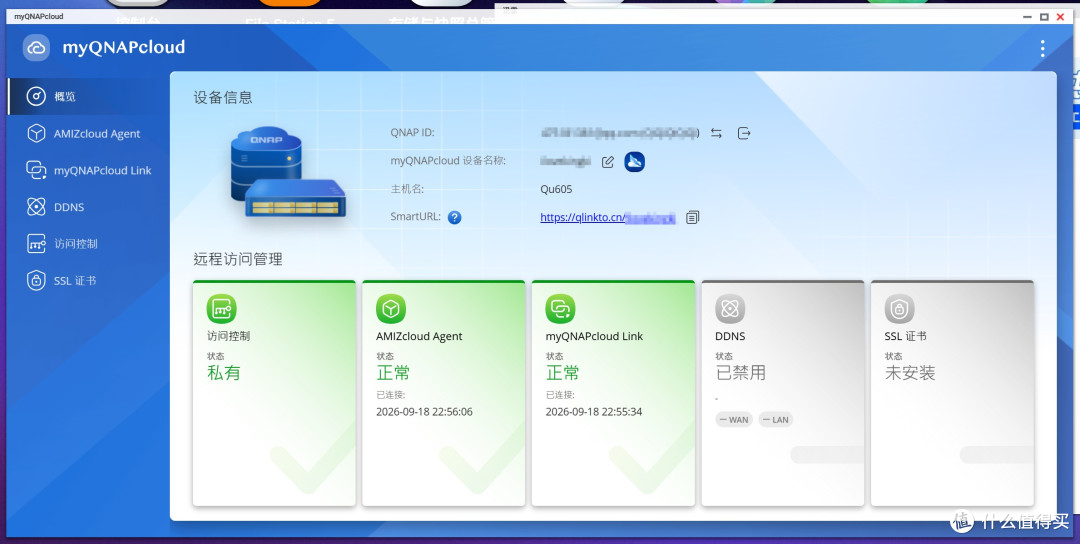Click the 私有 status text

click(x=224, y=373)
